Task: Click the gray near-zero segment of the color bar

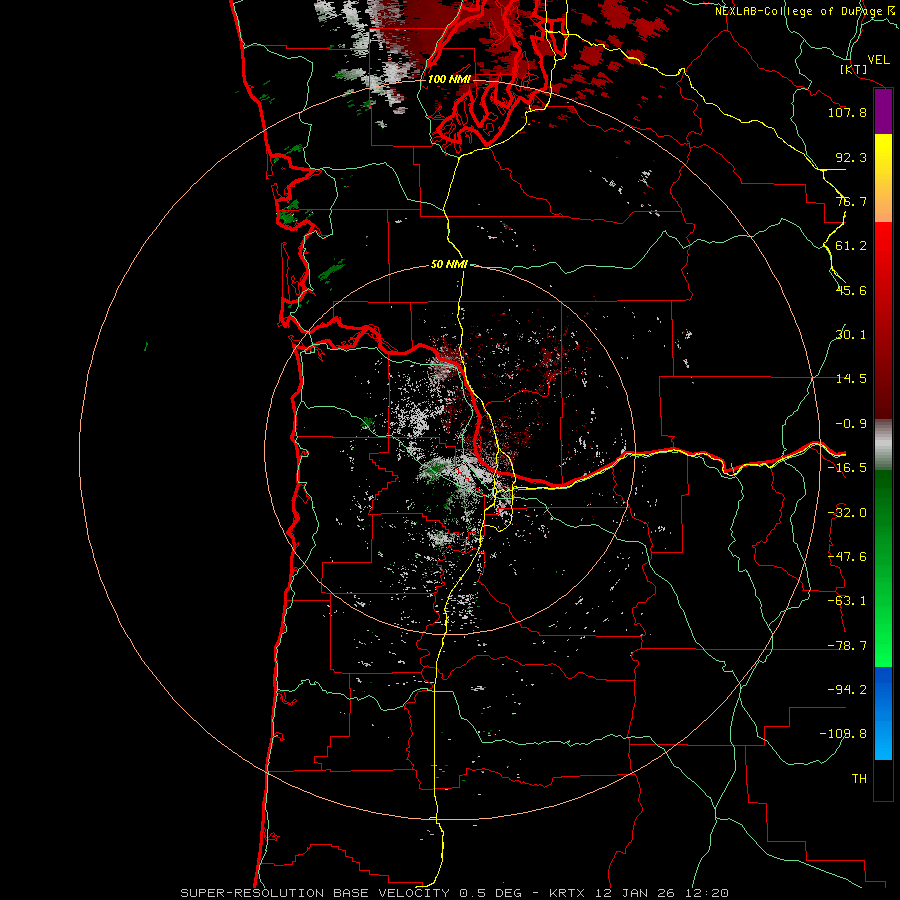Action: click(x=883, y=445)
